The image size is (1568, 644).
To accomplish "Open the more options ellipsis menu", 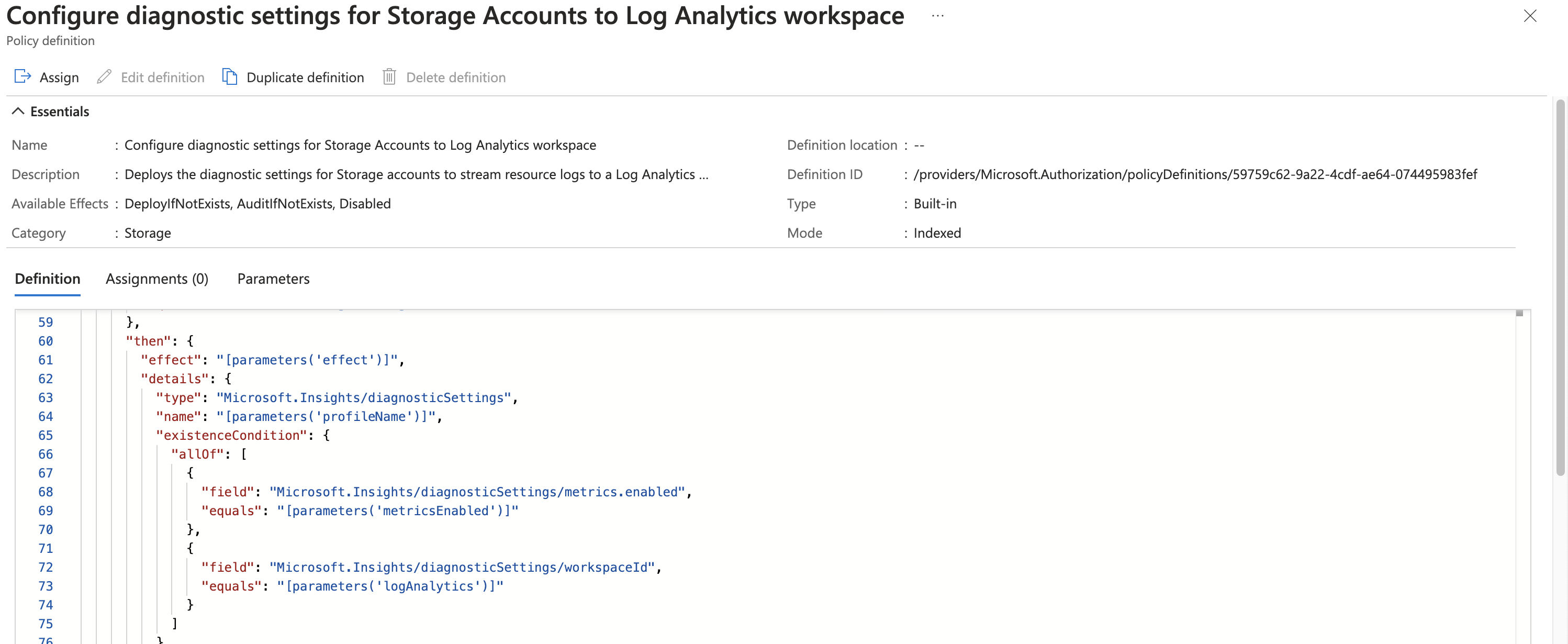I will coord(936,16).
